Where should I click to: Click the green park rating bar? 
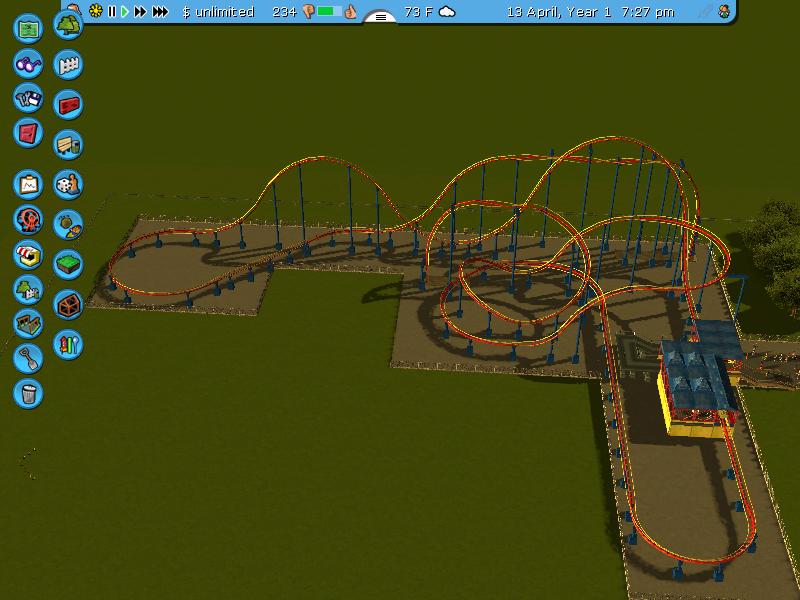click(330, 12)
